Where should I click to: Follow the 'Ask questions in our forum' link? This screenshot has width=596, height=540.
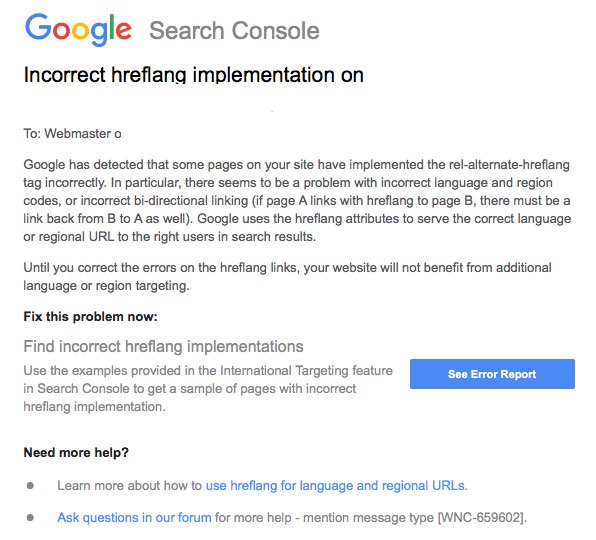pos(134,518)
